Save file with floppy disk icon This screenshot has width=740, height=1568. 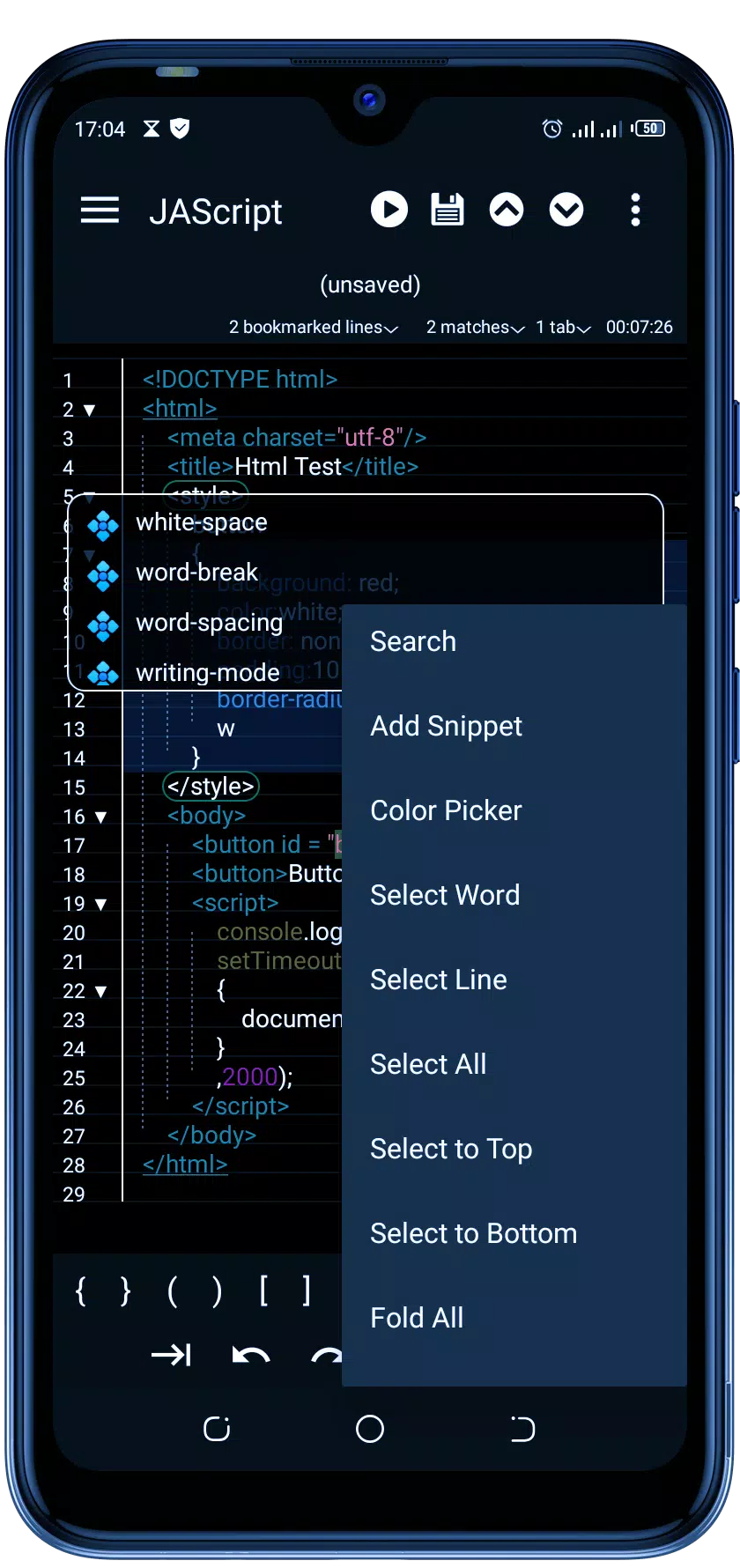[448, 211]
